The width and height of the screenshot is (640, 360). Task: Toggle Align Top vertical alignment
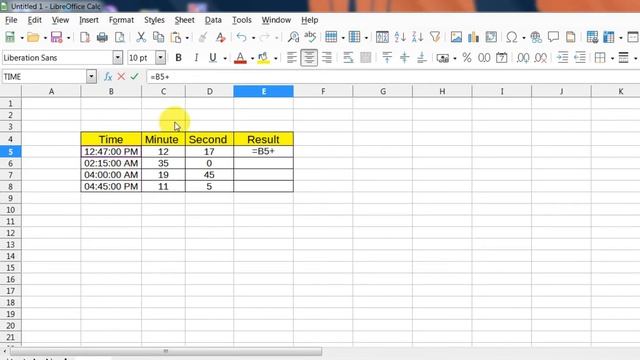(x=387, y=58)
